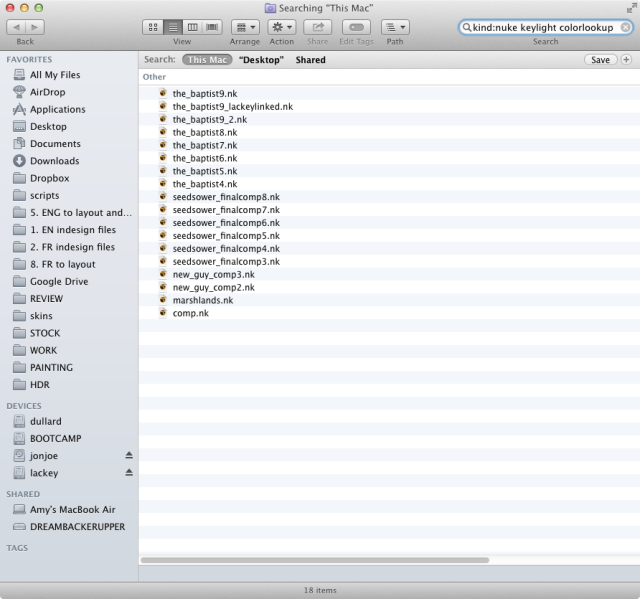Switch to column view
The width and height of the screenshot is (640, 599).
pyautogui.click(x=193, y=27)
